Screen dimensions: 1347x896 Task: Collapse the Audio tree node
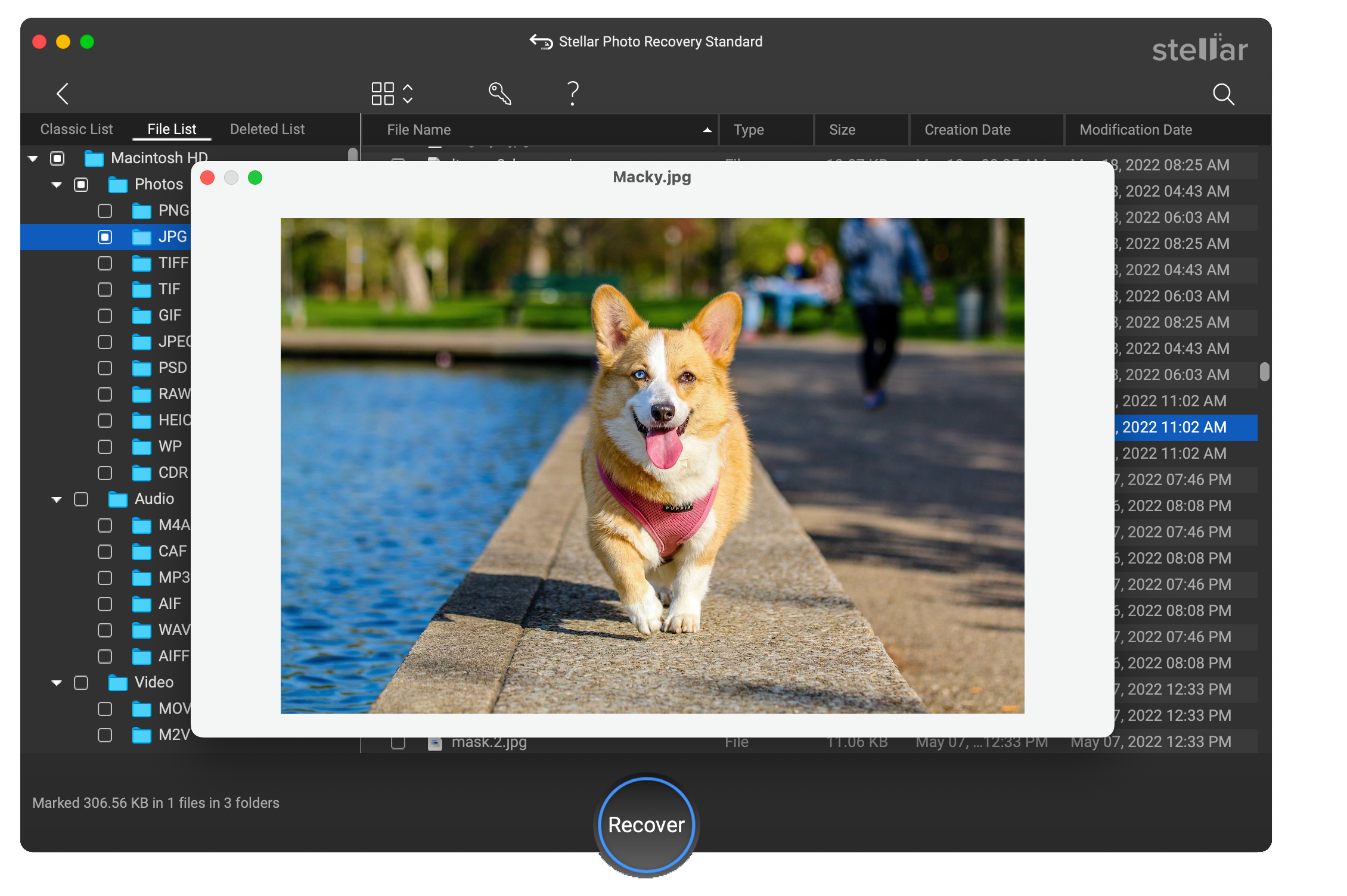point(57,499)
